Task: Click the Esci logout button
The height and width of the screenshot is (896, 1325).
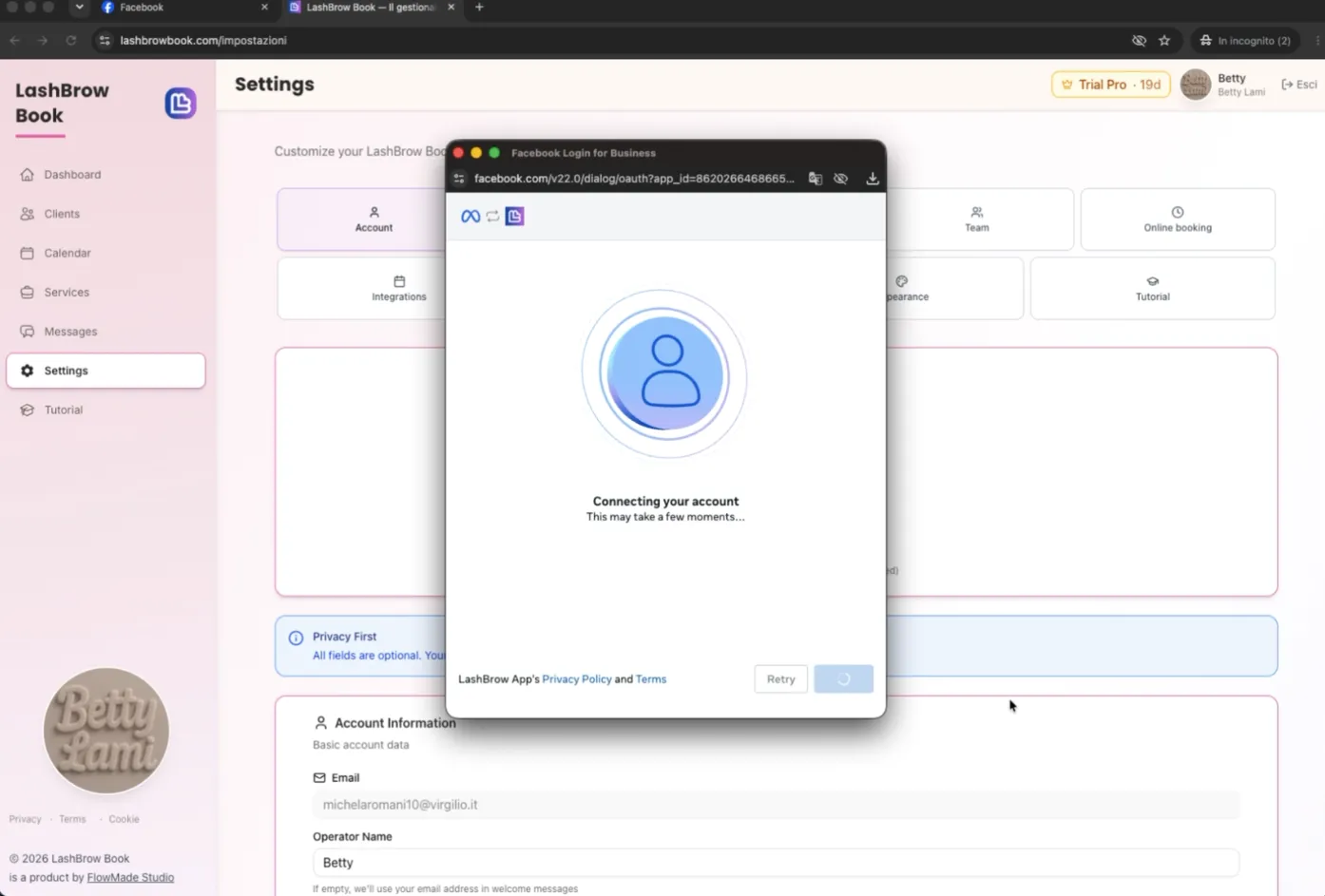Action: 1299,85
